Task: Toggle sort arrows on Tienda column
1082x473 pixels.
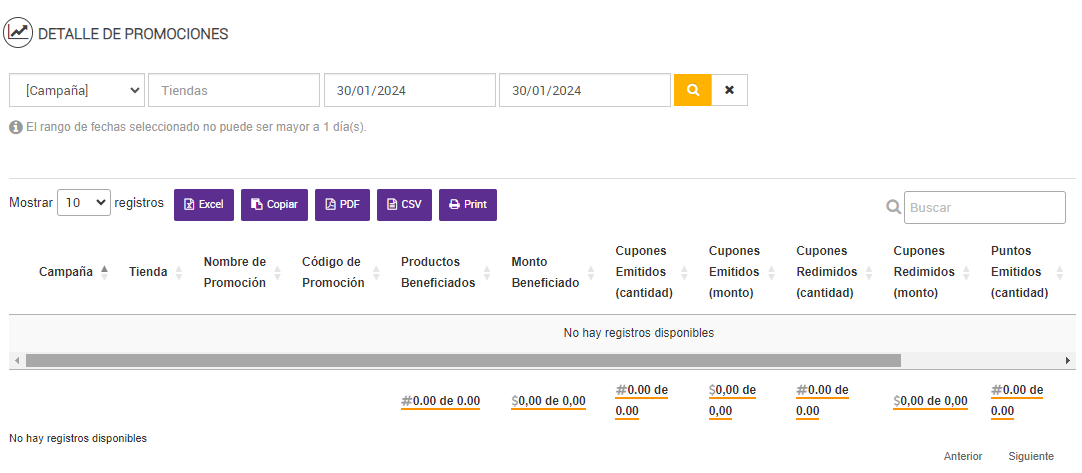Action: point(179,273)
